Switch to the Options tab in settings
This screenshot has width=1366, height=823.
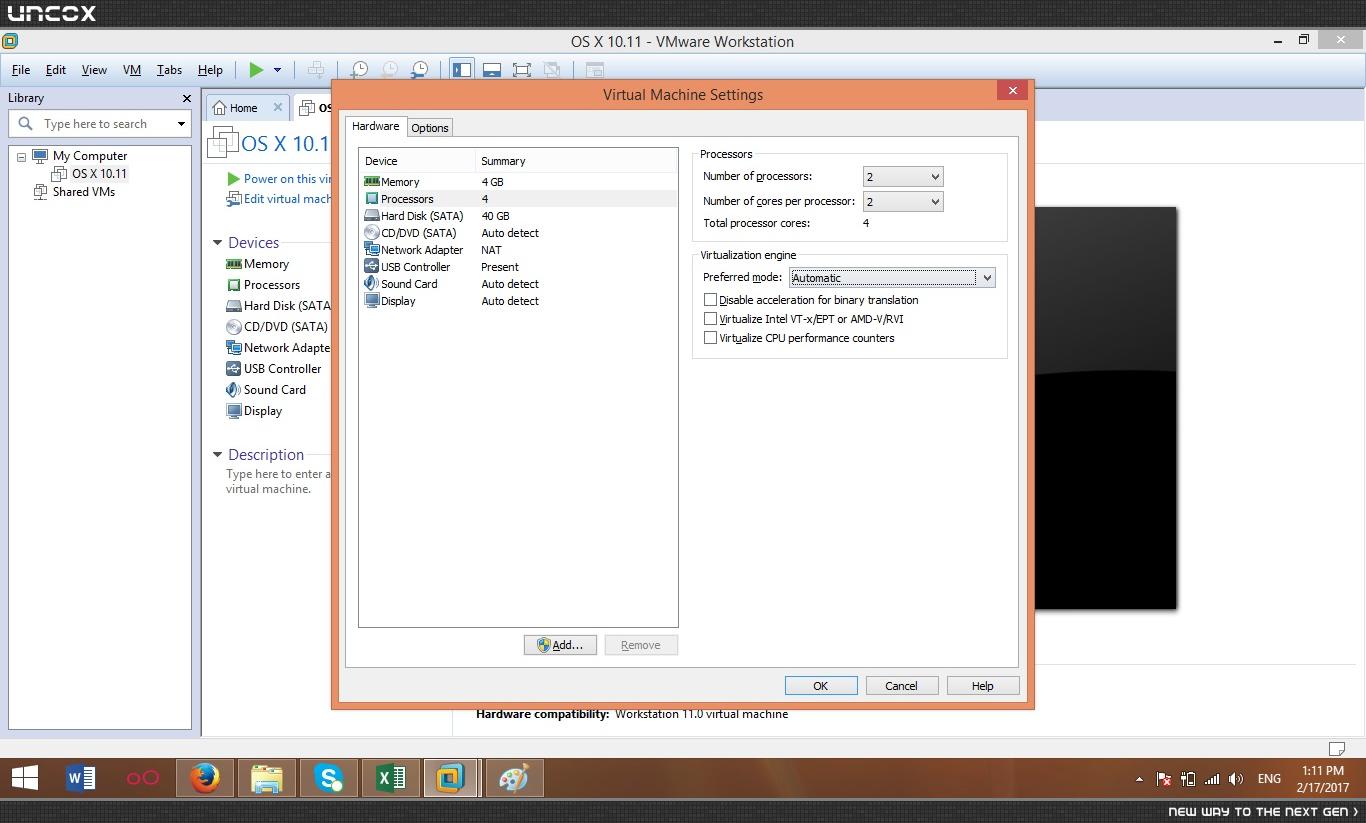coord(430,128)
